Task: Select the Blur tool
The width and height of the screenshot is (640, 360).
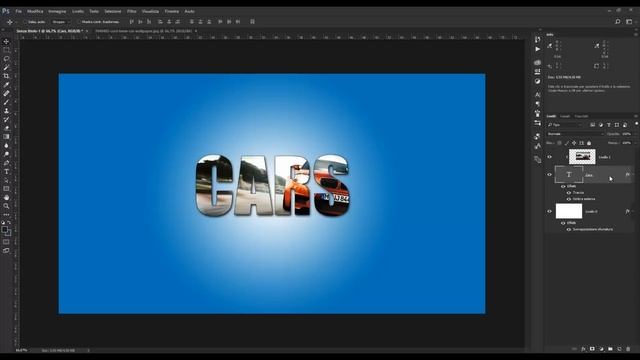Action: pyautogui.click(x=6, y=145)
